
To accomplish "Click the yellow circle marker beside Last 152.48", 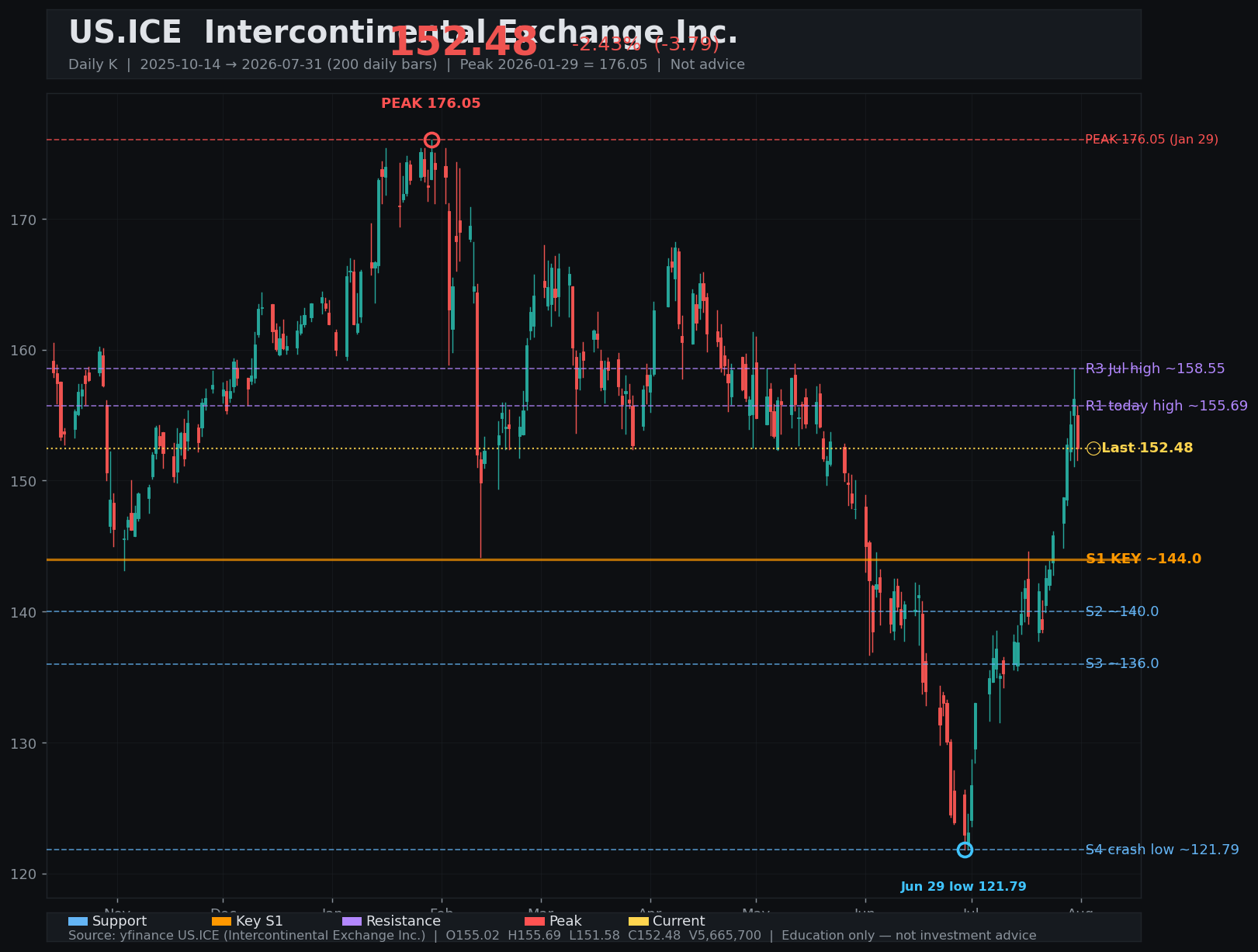I will point(1093,448).
